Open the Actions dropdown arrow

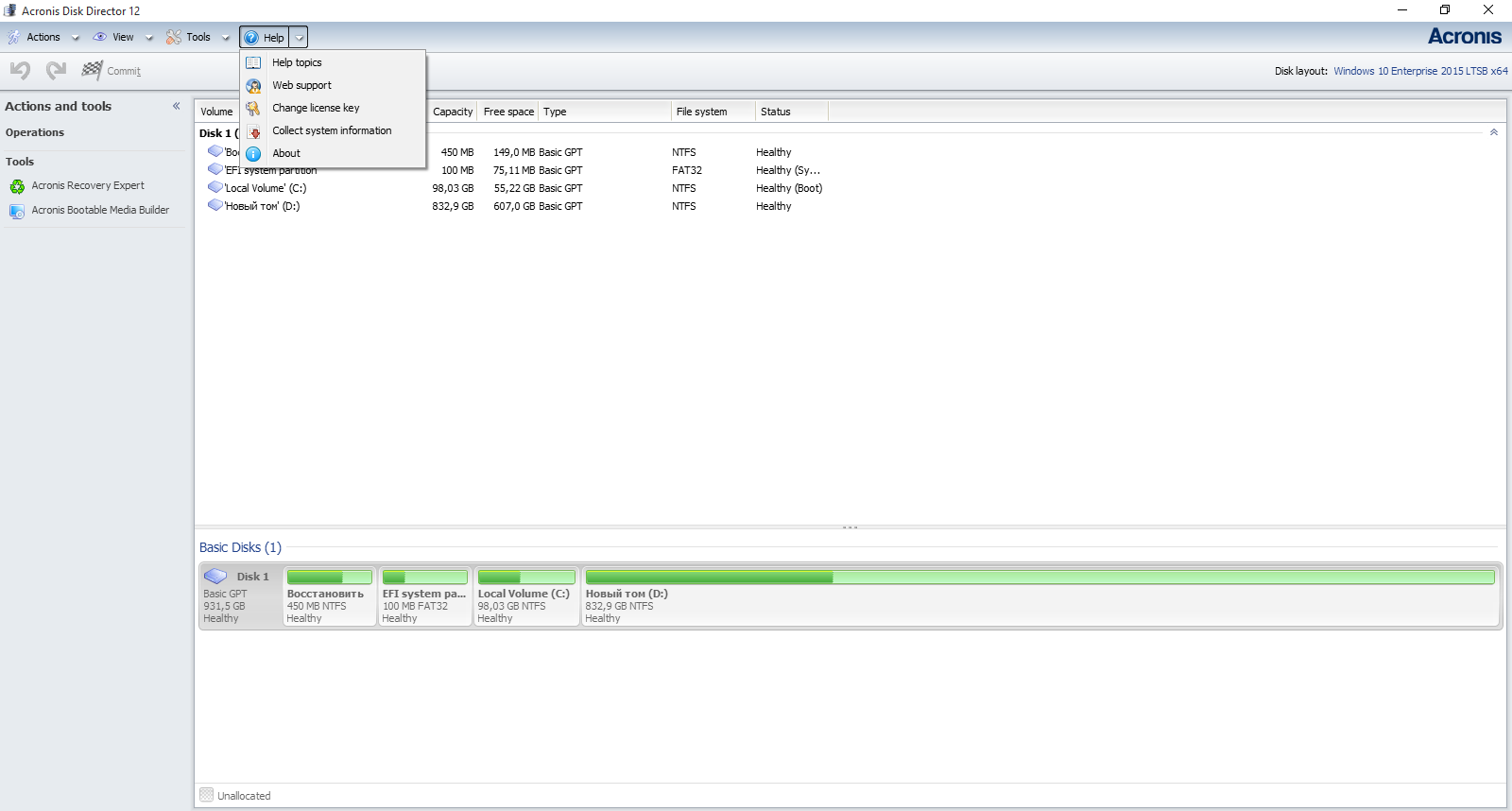tap(76, 38)
